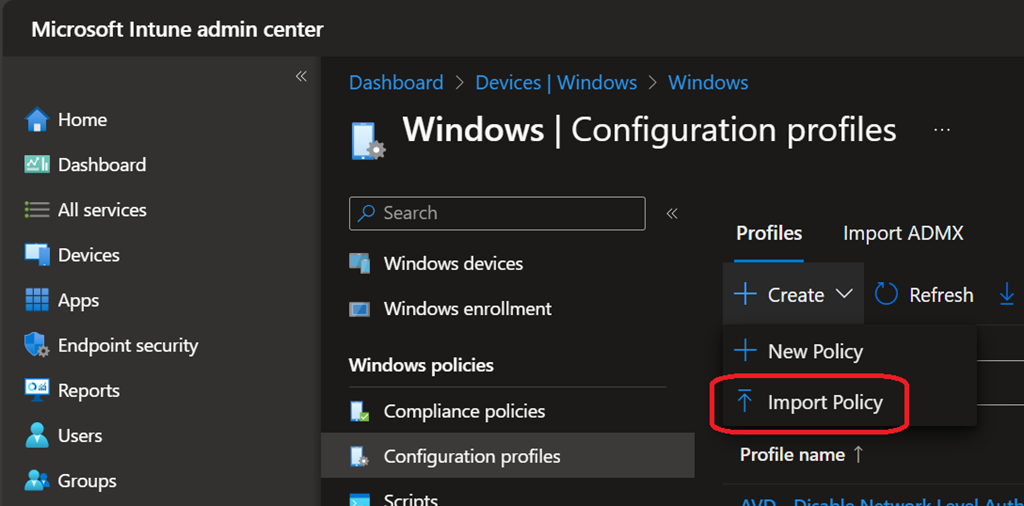Click the Home icon in sidebar
This screenshot has height=506, width=1024.
pyautogui.click(x=37, y=120)
